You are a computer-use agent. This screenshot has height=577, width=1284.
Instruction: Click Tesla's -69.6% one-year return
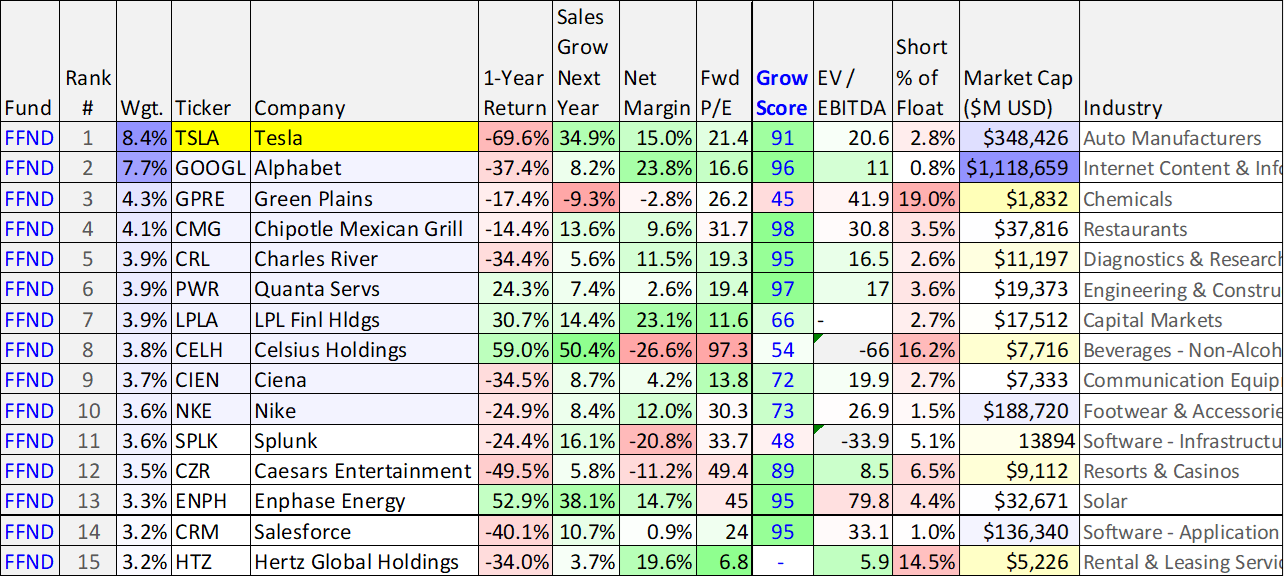pyautogui.click(x=516, y=138)
